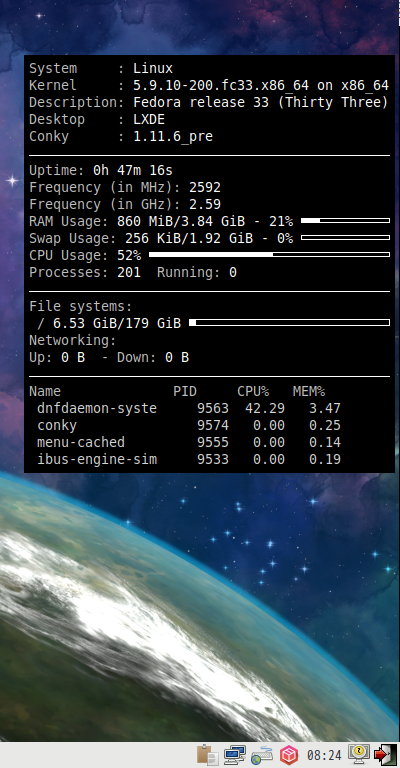Click the Swap value 256 KiB/1.92 GiB
The image size is (400, 768).
click(x=189, y=239)
